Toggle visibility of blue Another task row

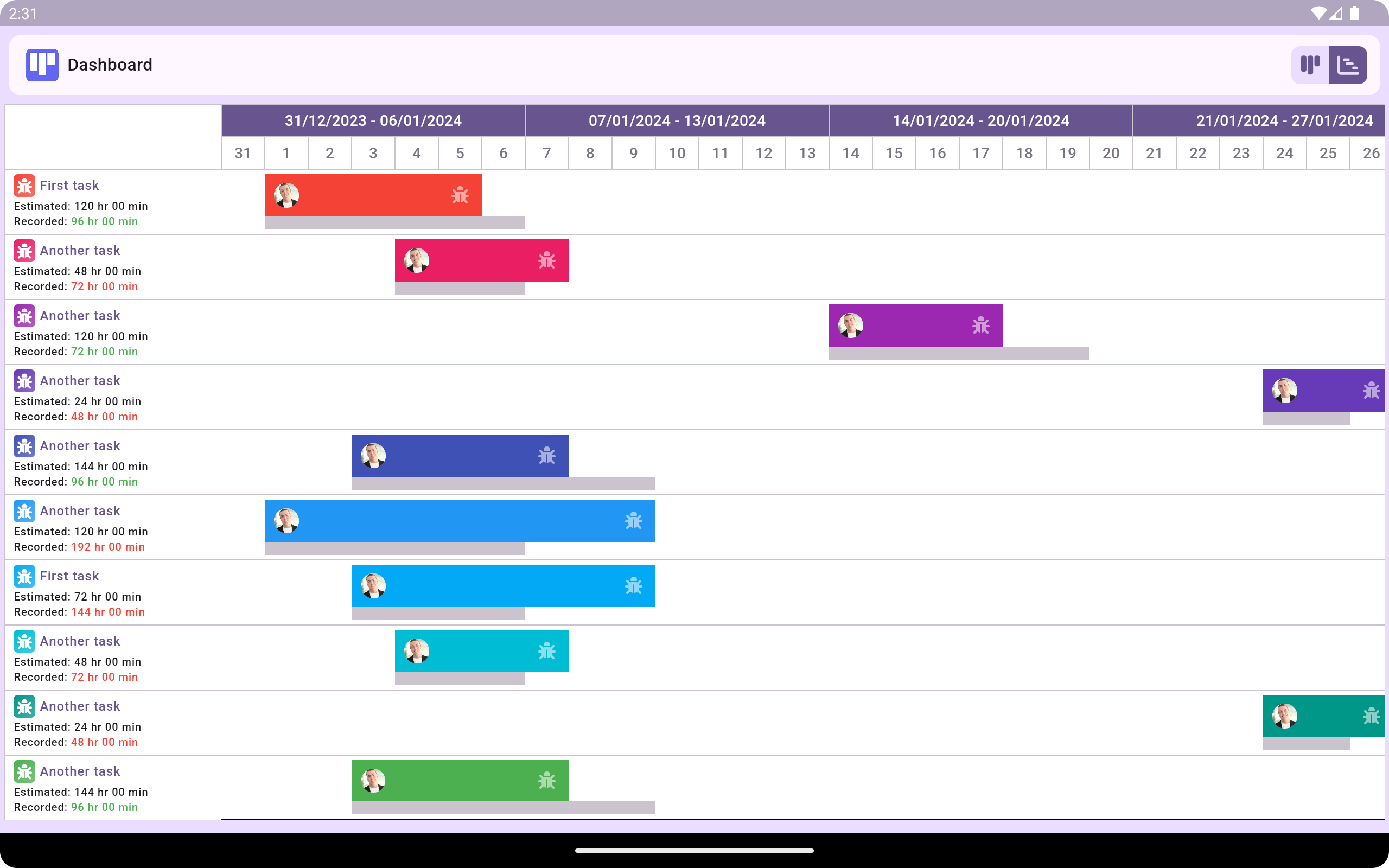tap(23, 511)
